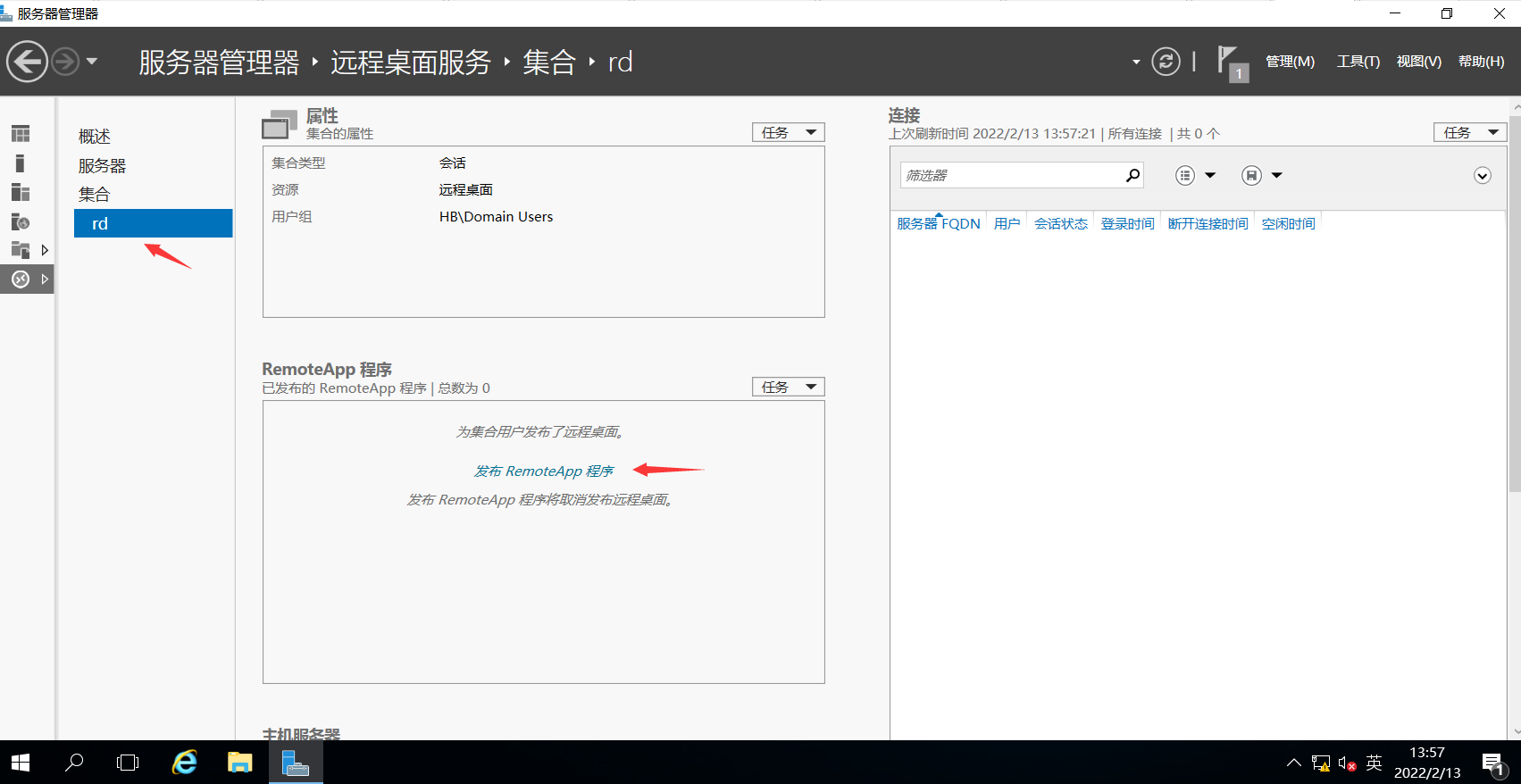Sort by 登录时间 column header

[1127, 223]
